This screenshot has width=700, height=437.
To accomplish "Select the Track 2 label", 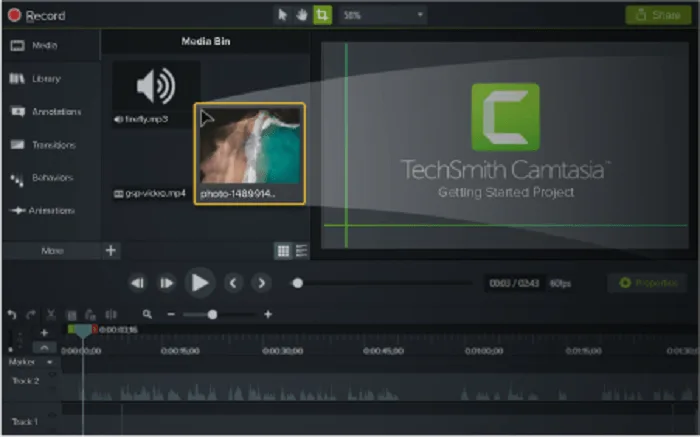I will 25,381.
